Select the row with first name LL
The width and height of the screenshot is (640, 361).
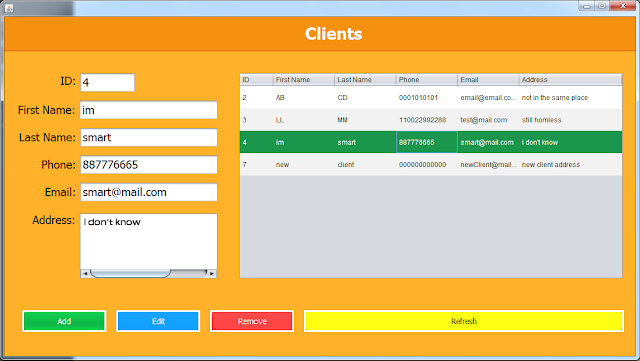click(x=431, y=120)
